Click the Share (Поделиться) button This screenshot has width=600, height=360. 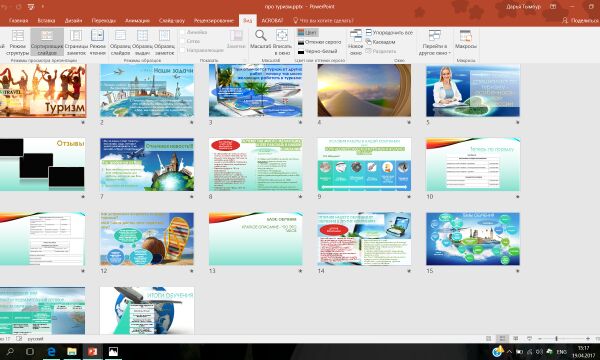(x=580, y=20)
